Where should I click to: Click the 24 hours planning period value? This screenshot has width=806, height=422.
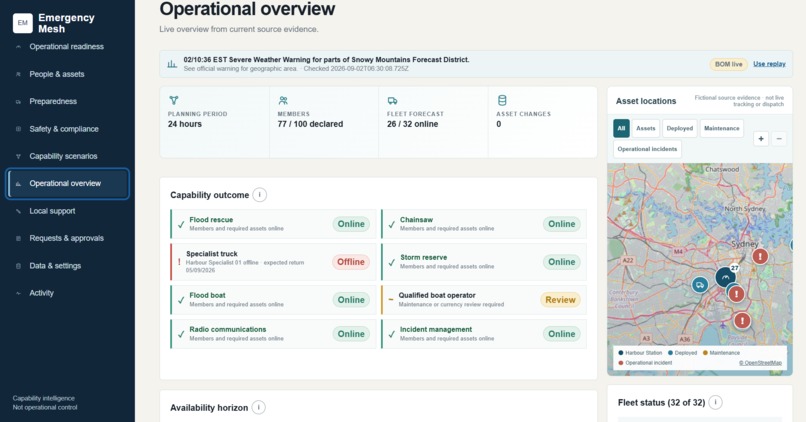pyautogui.click(x=185, y=124)
